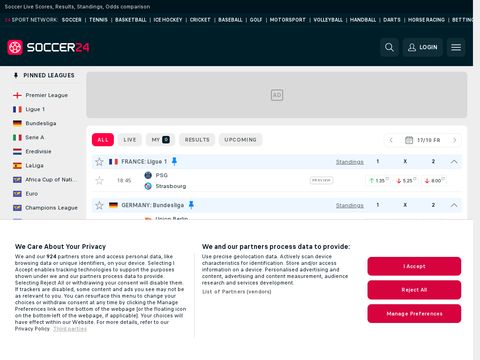
Task: Open Serie A in pinned leagues
Action: [35, 137]
